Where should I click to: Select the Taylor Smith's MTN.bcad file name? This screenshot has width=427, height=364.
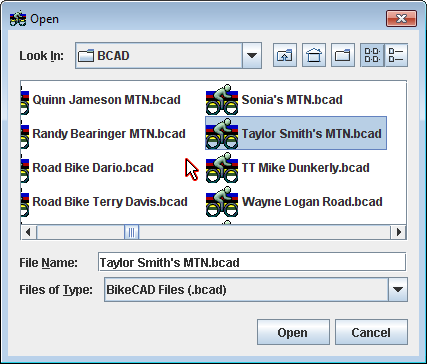[312, 134]
